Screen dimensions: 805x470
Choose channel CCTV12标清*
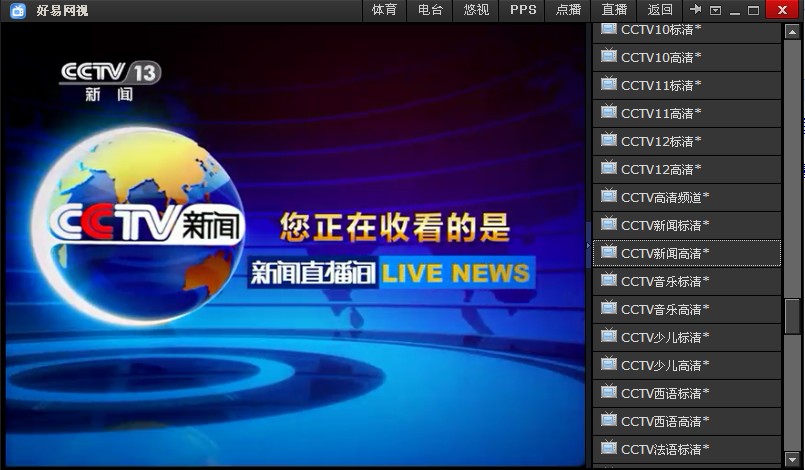tap(687, 141)
